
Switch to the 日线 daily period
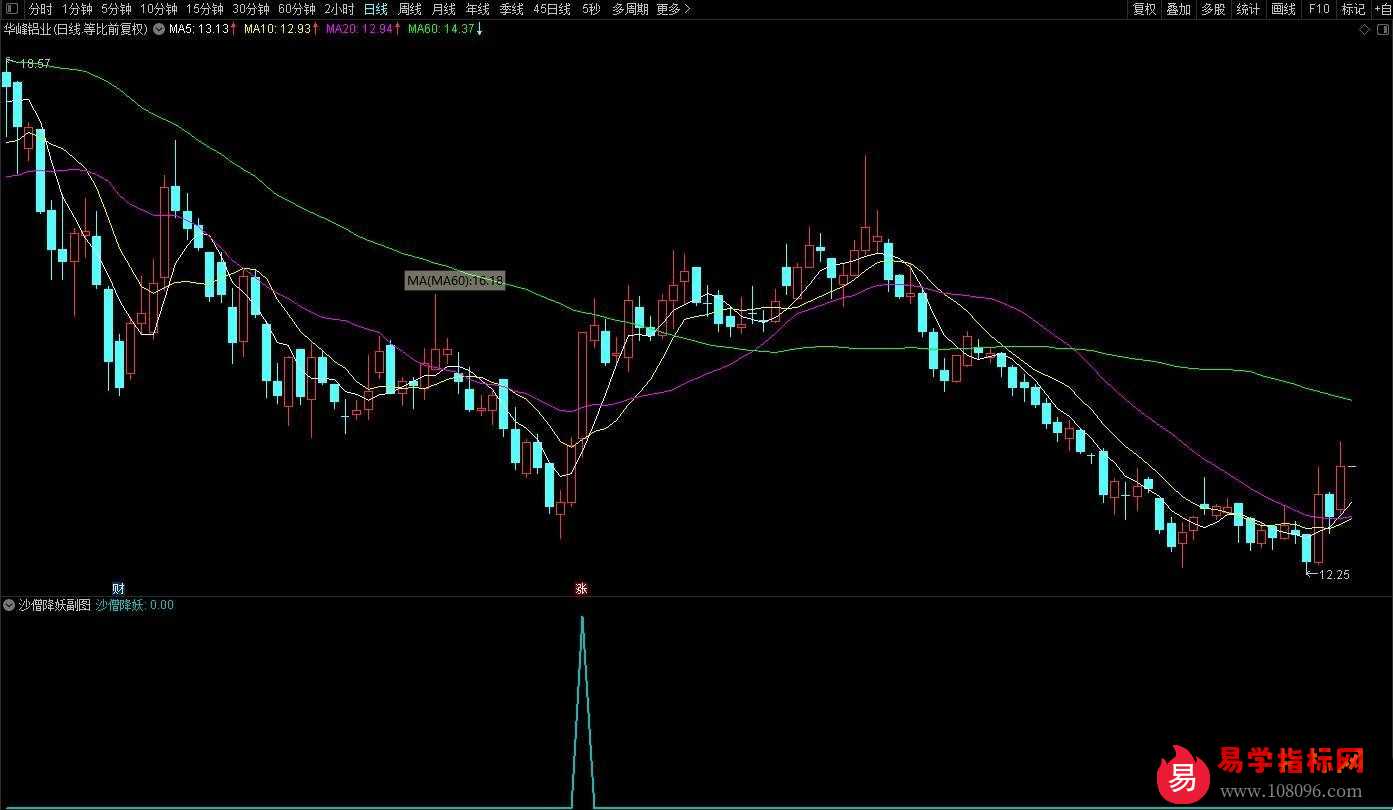(376, 9)
